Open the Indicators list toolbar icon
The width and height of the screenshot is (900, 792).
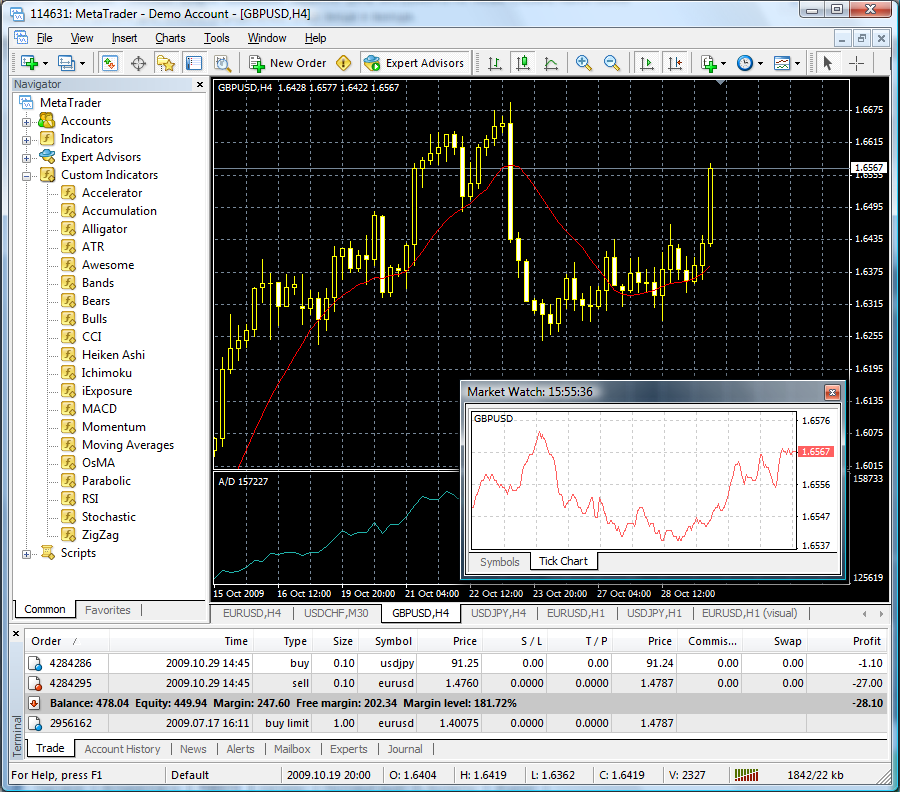click(709, 63)
